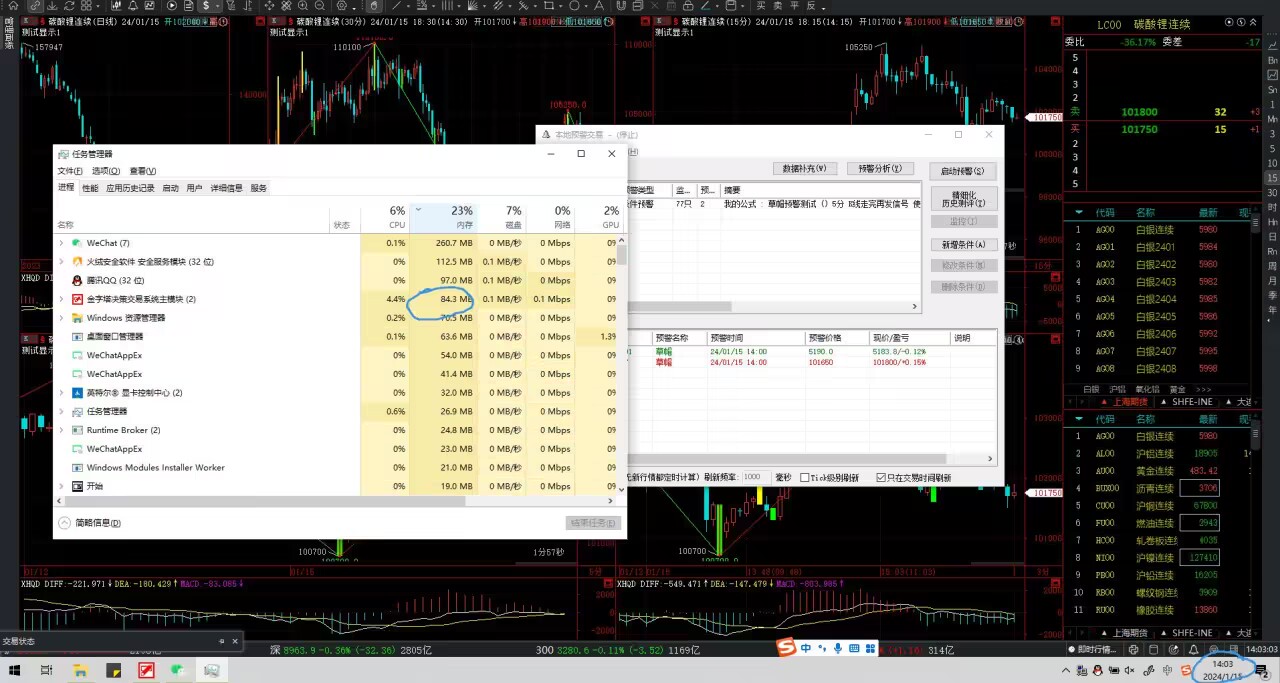This screenshot has height=683, width=1280.
Task: Expand the Runtime Broker (2) process group
Action: coord(61,430)
